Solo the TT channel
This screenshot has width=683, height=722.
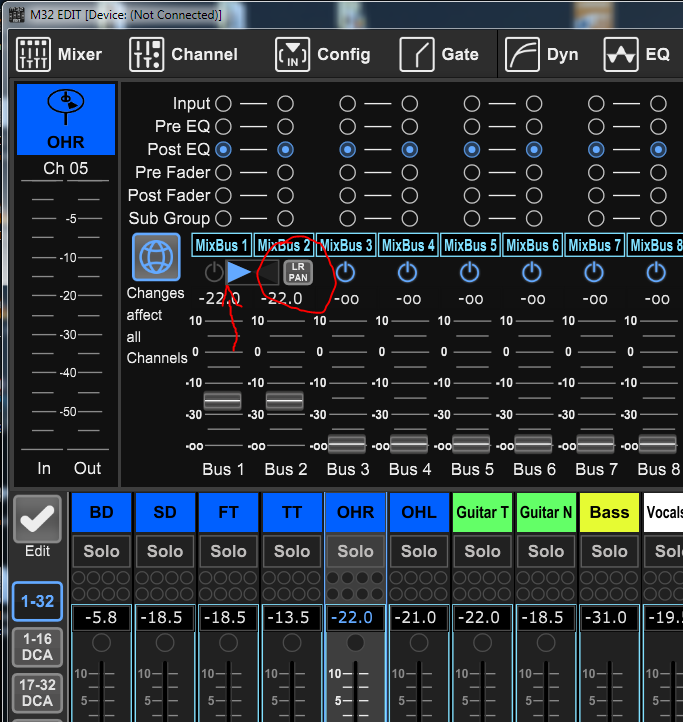[292, 551]
